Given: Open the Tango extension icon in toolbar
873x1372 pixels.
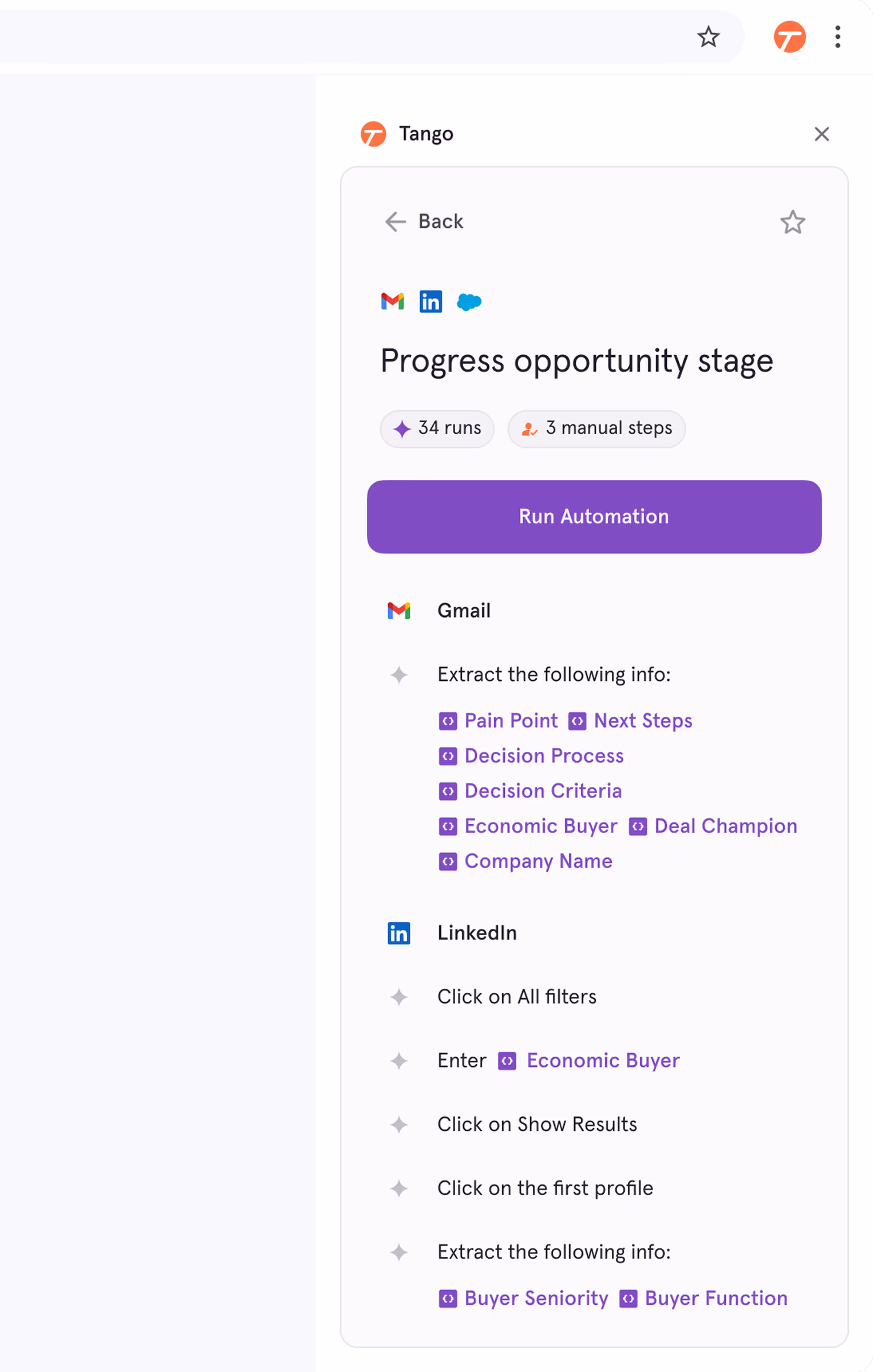Looking at the screenshot, I should pos(789,37).
